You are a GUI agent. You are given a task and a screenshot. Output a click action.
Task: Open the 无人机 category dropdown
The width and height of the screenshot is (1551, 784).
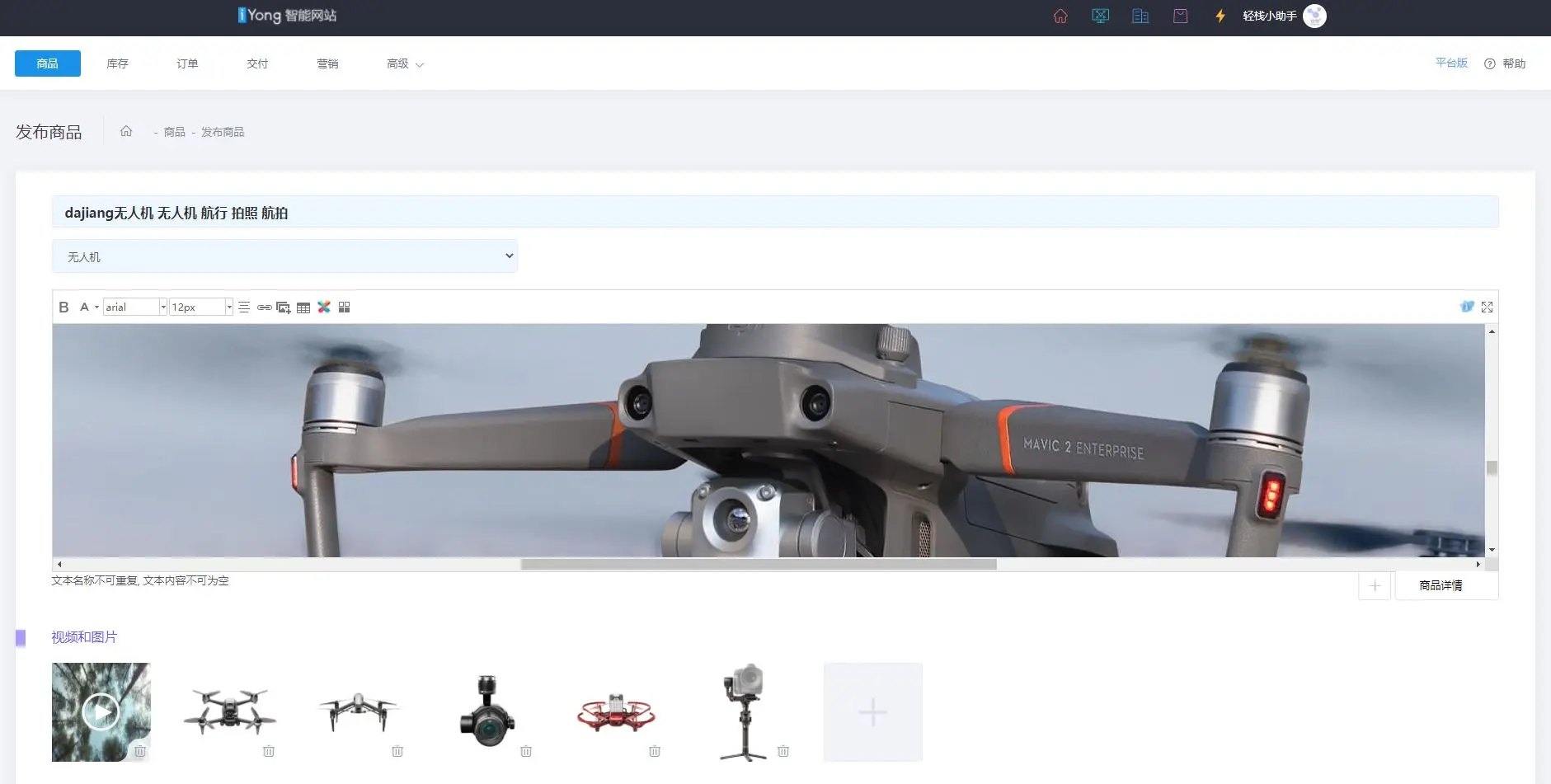(x=284, y=256)
